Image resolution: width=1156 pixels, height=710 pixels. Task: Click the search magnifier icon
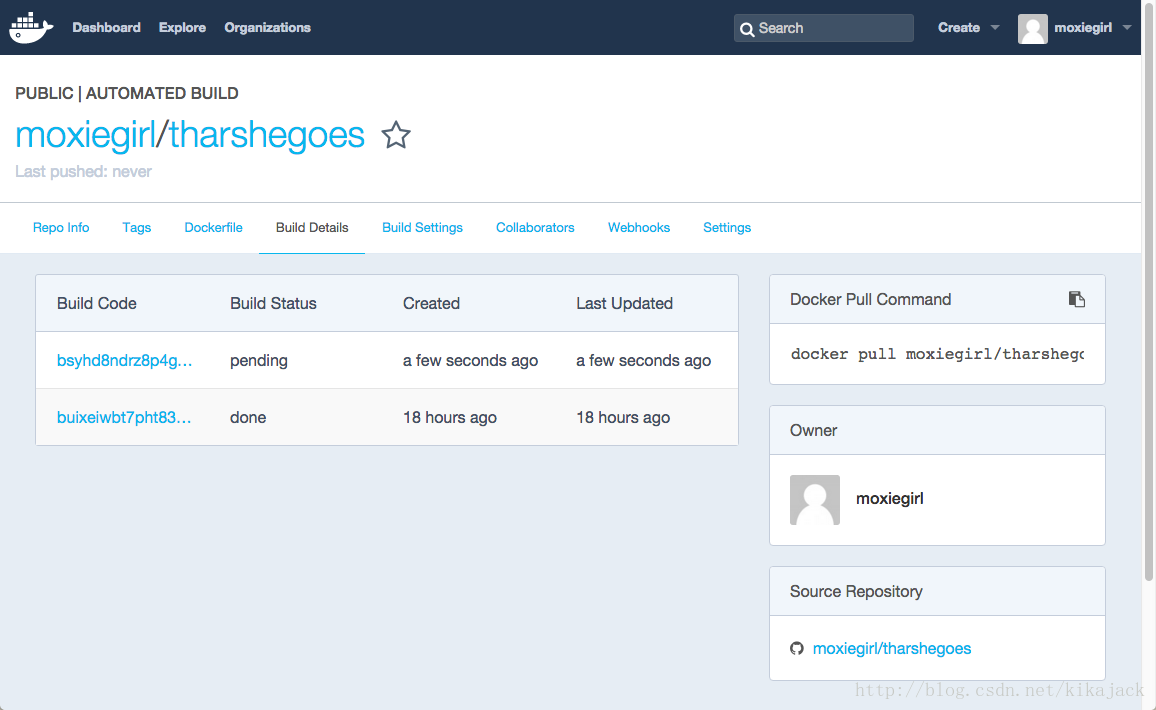(x=747, y=29)
